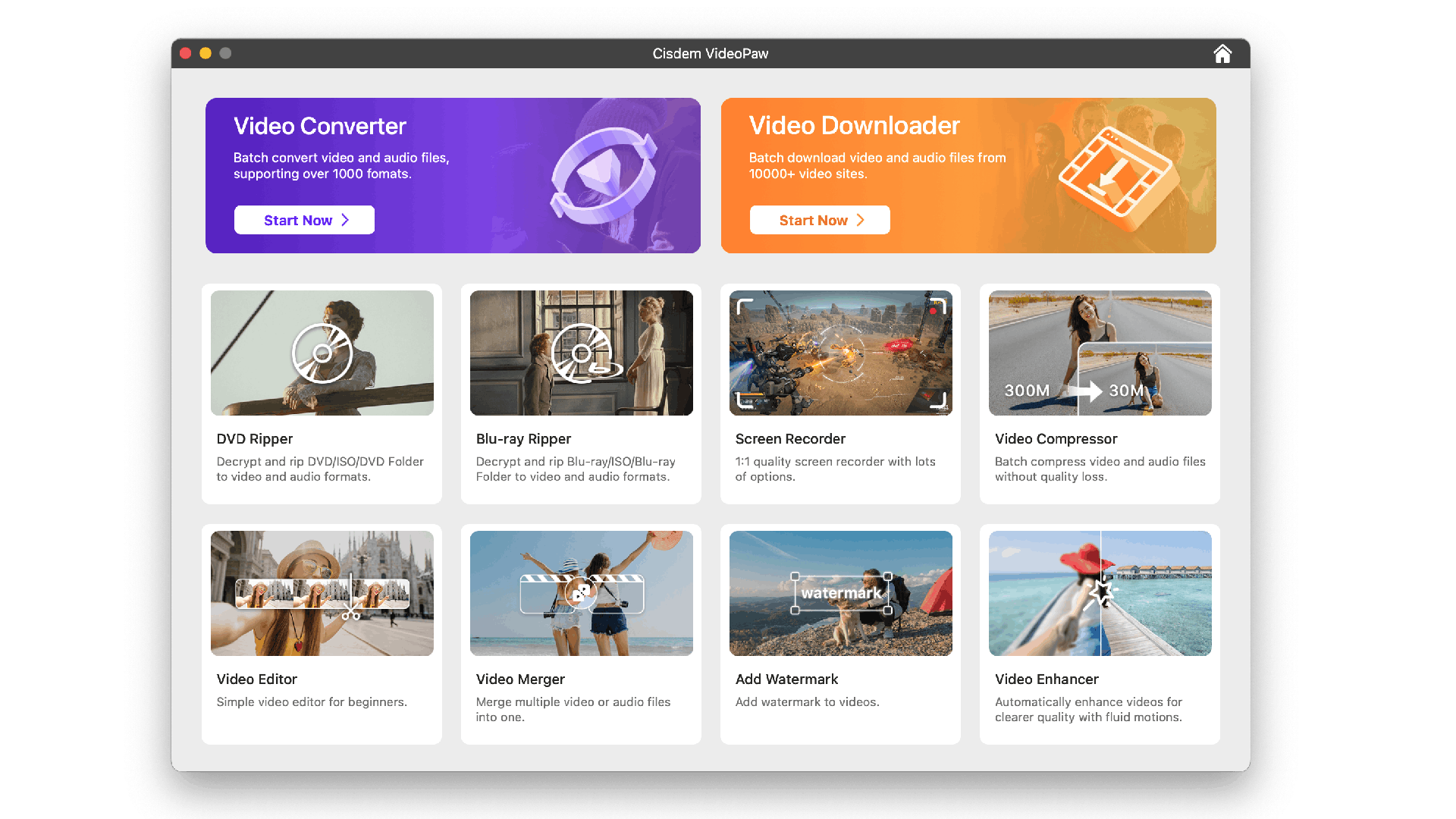
Task: Go to home screen via house icon
Action: (x=1222, y=54)
